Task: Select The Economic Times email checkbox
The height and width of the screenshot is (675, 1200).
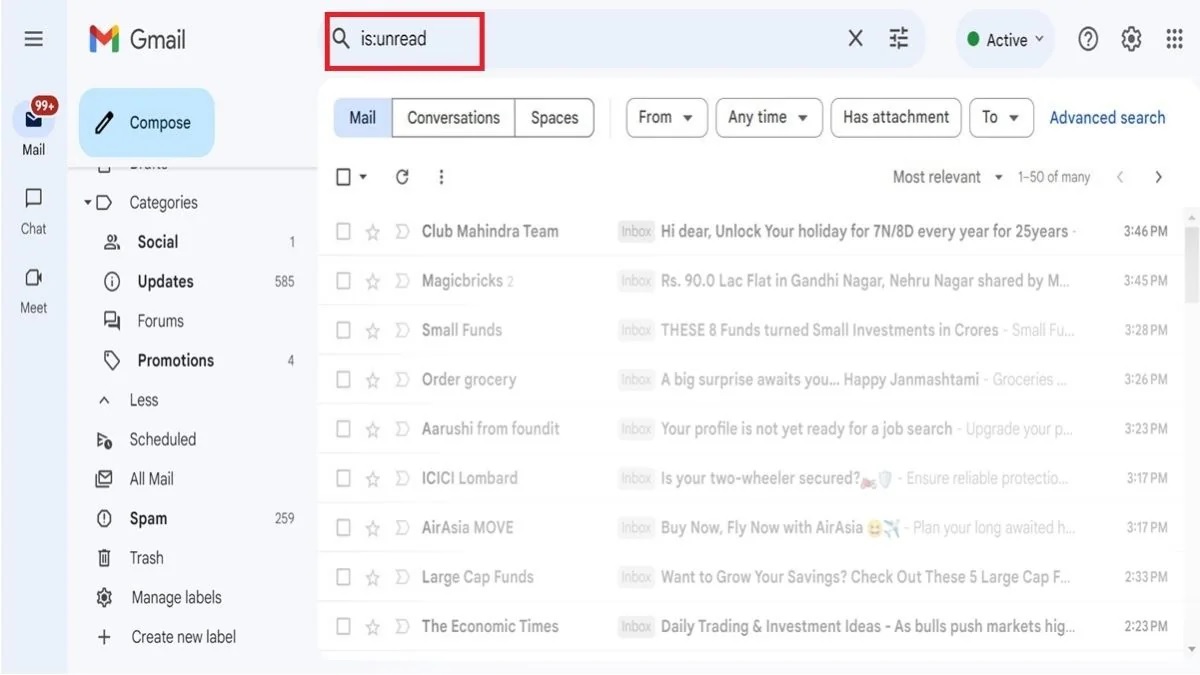Action: [343, 626]
